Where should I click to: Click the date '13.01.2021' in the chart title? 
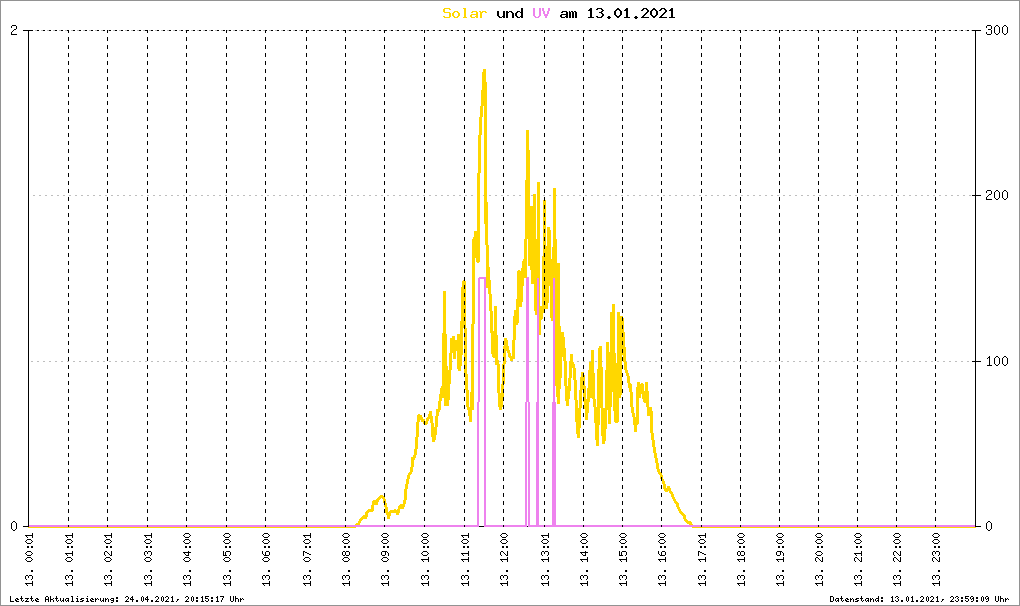pyautogui.click(x=631, y=13)
